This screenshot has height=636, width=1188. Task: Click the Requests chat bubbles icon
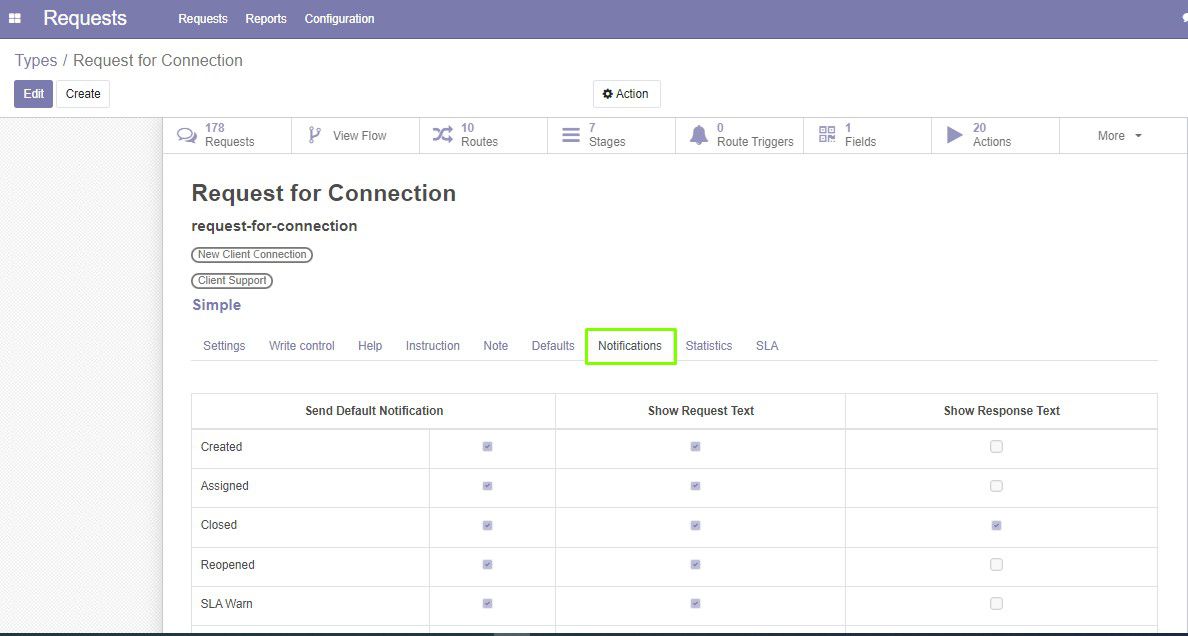click(x=186, y=136)
